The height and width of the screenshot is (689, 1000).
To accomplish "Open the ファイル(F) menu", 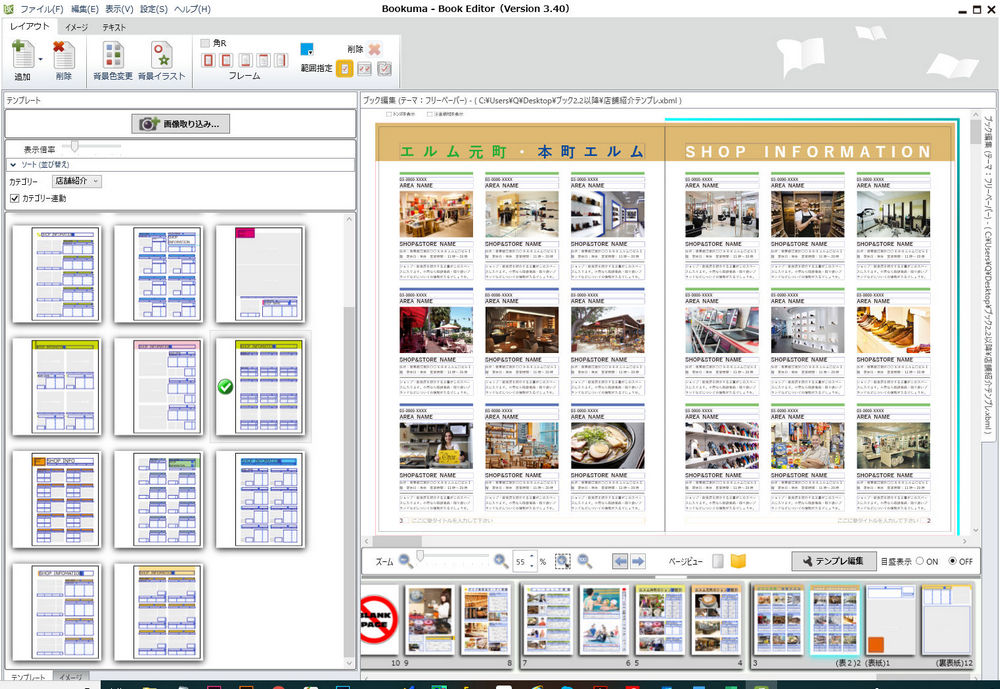I will click(x=41, y=9).
